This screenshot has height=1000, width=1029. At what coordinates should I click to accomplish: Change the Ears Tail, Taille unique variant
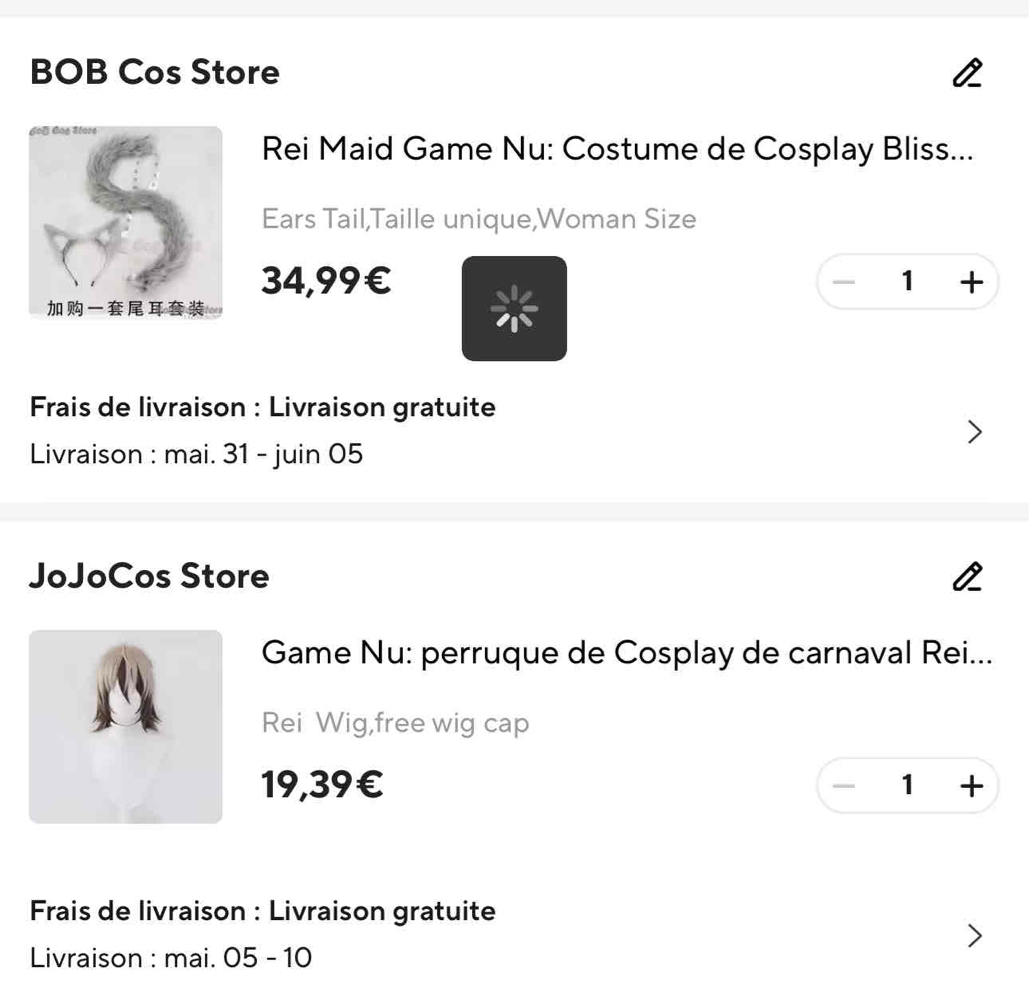tap(479, 219)
